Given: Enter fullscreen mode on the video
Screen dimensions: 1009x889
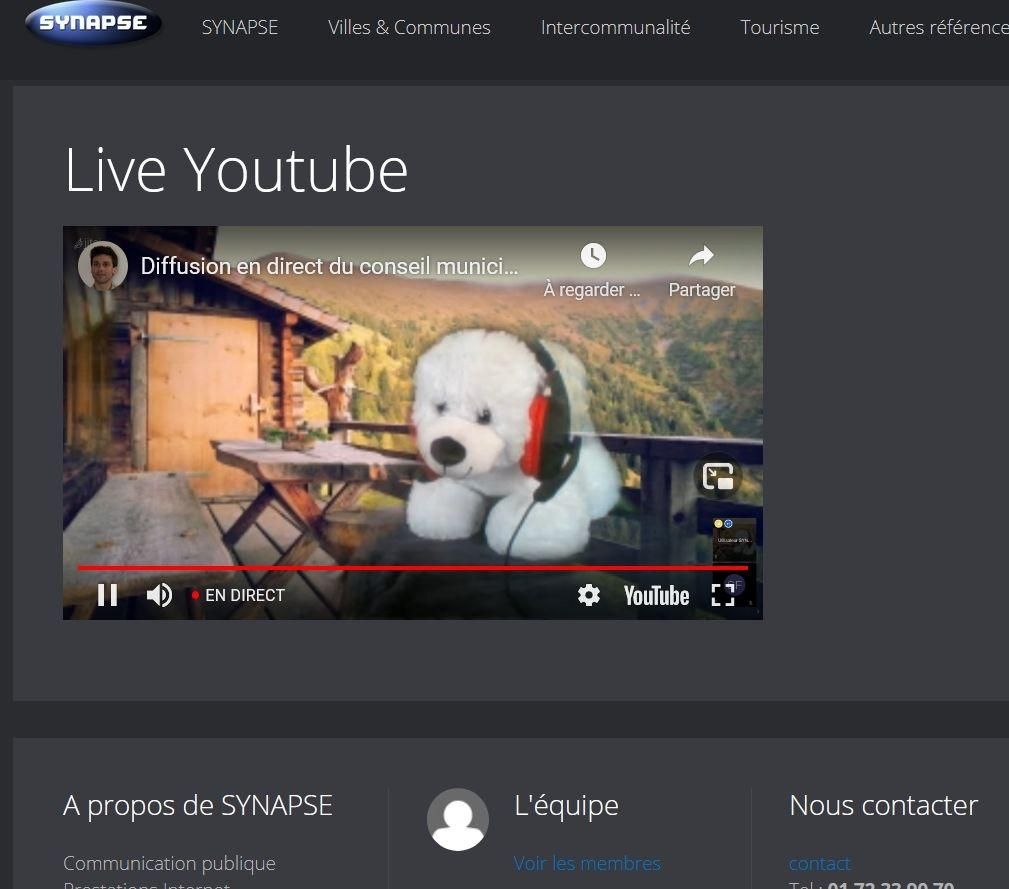Looking at the screenshot, I should click(722, 595).
